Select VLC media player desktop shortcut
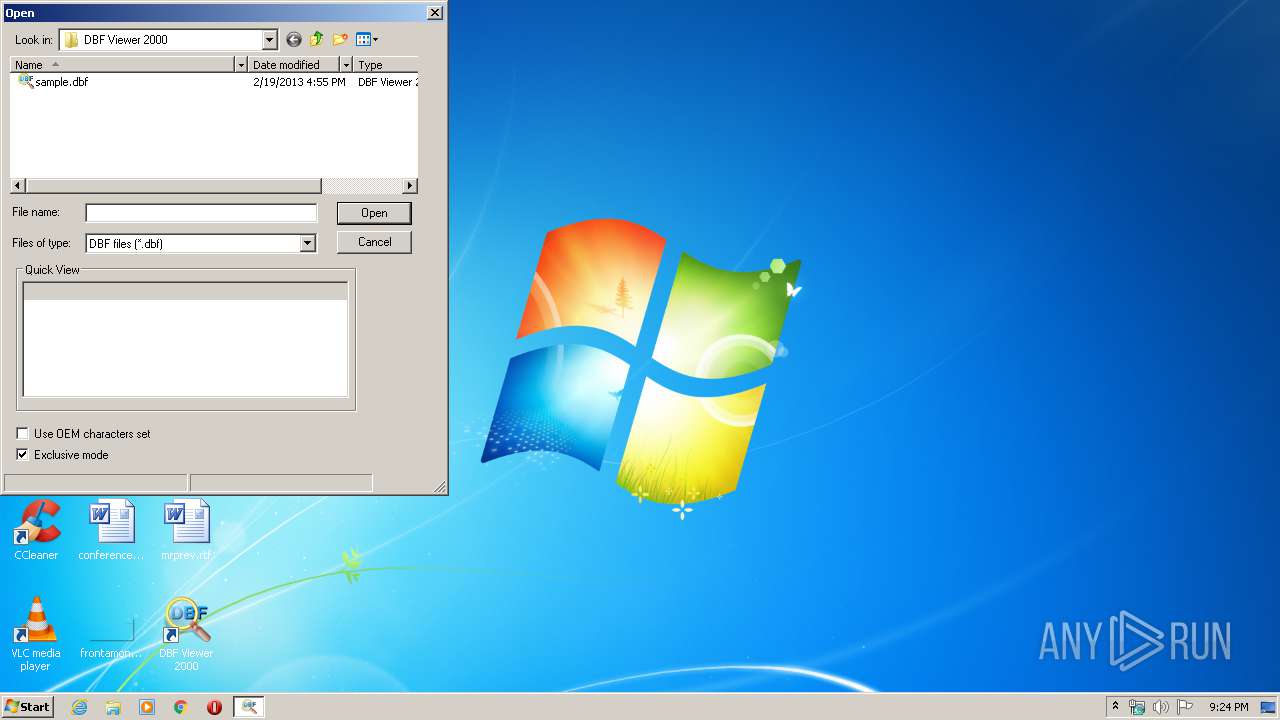Viewport: 1280px width, 720px height. 36,634
